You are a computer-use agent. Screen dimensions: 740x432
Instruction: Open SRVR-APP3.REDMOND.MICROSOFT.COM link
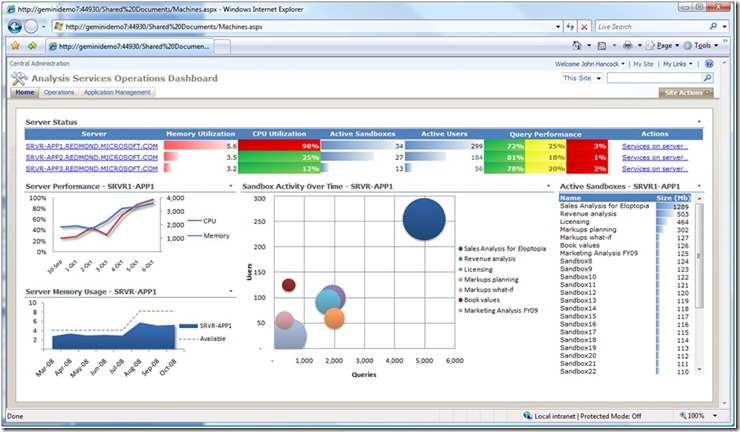coord(92,169)
